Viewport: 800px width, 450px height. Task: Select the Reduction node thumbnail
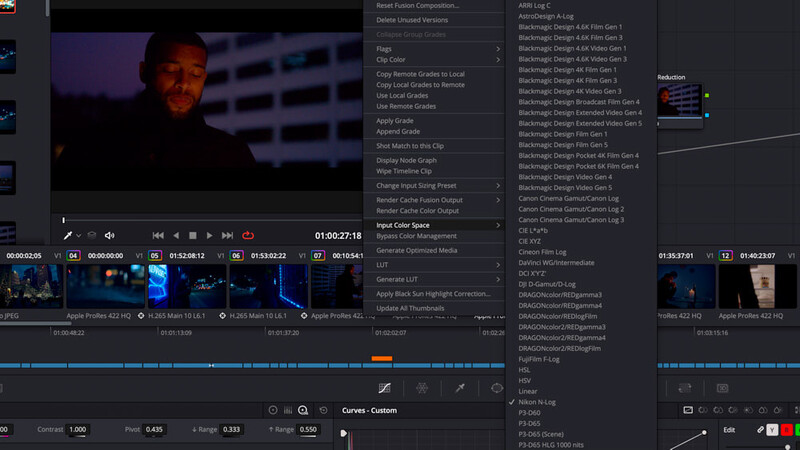tap(679, 101)
